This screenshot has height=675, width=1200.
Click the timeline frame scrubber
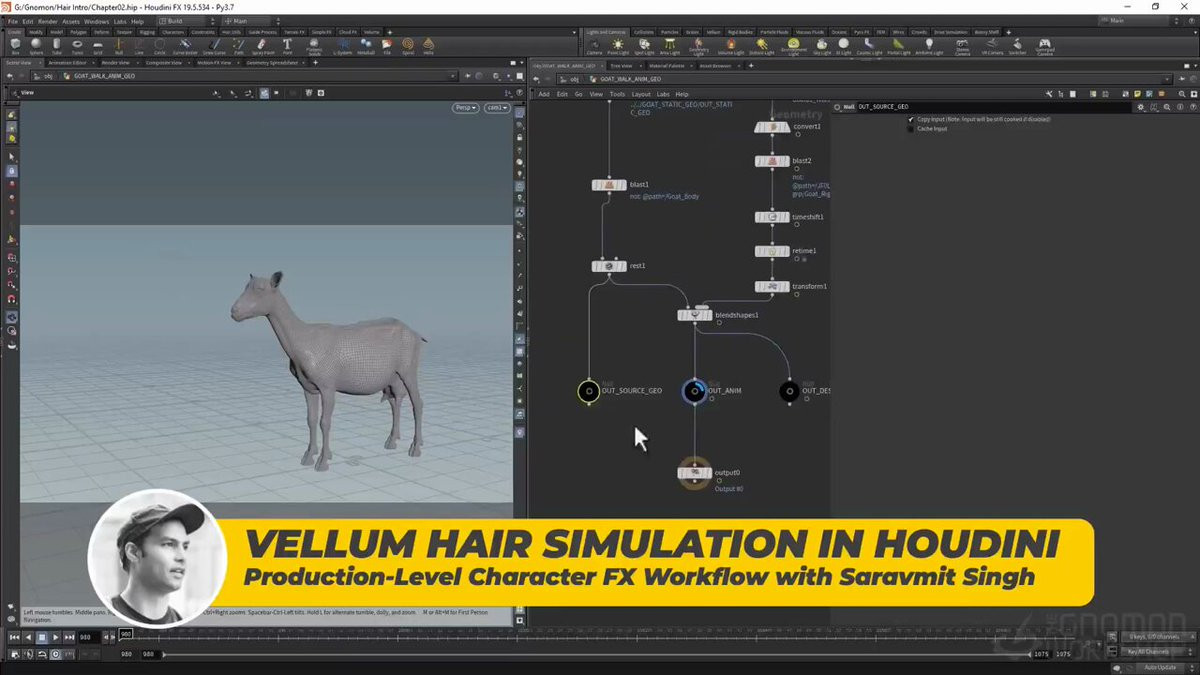click(125, 634)
